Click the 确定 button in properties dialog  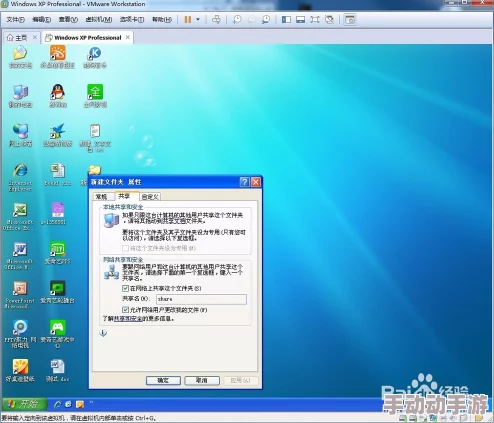163,380
